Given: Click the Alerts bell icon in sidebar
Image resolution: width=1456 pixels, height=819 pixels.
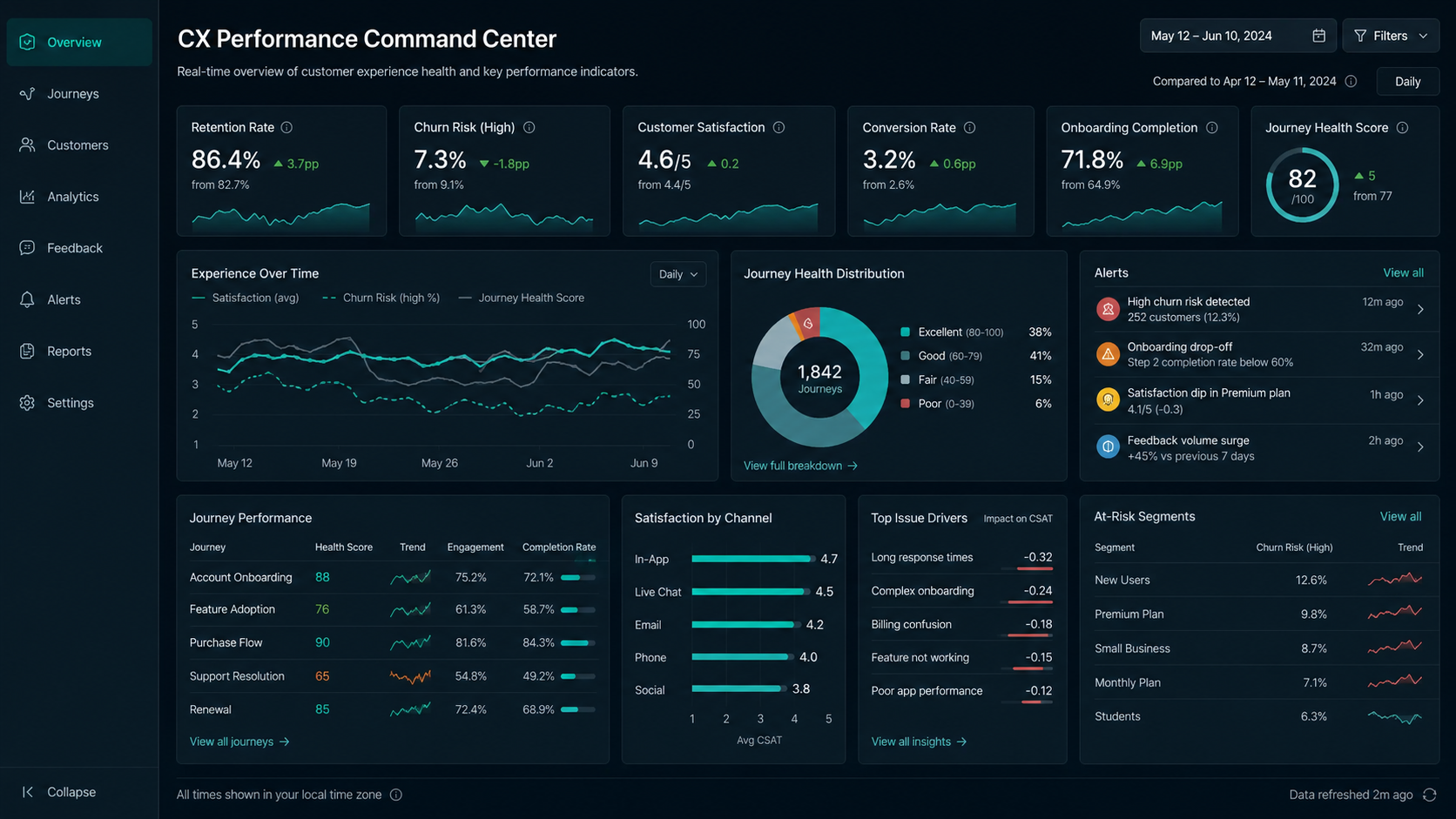Looking at the screenshot, I should 27,299.
